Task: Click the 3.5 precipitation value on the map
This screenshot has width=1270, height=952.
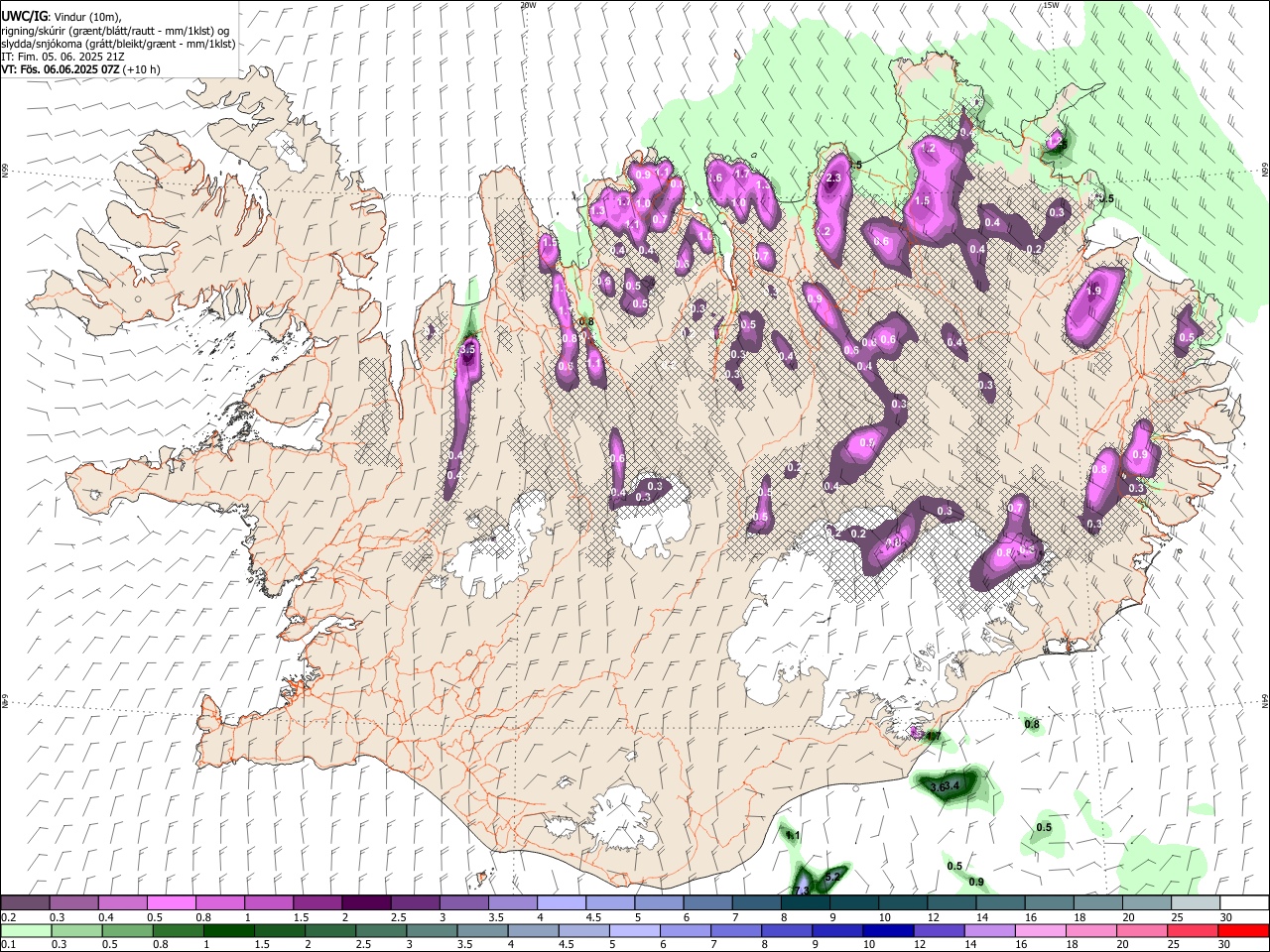Action: (469, 349)
